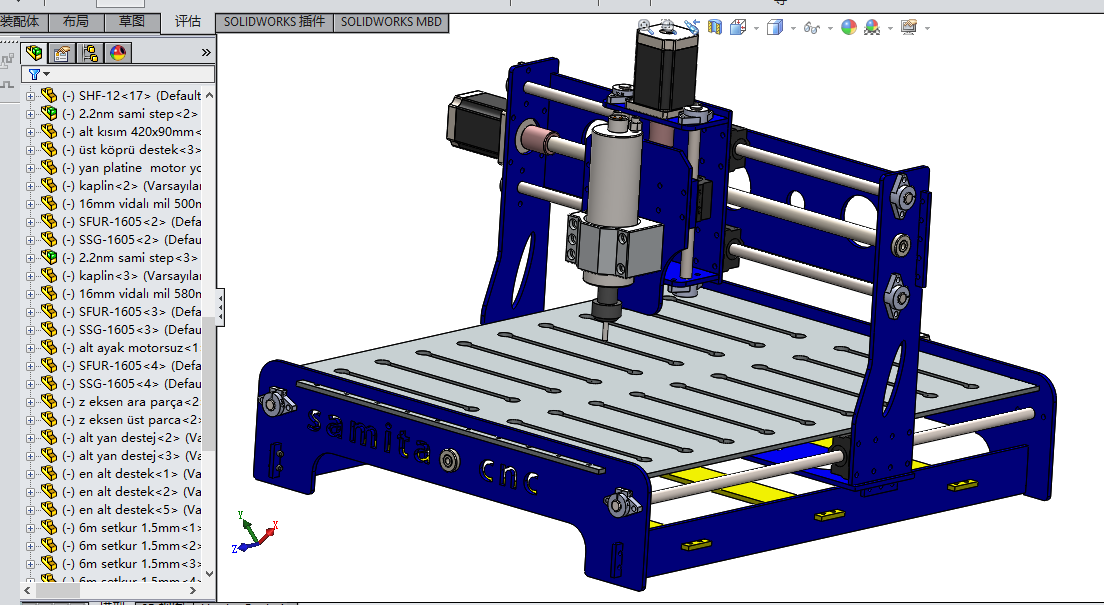Viewport: 1104px width, 605px height.
Task: Expand the z eksen ara parça<2> node
Action: (30, 402)
